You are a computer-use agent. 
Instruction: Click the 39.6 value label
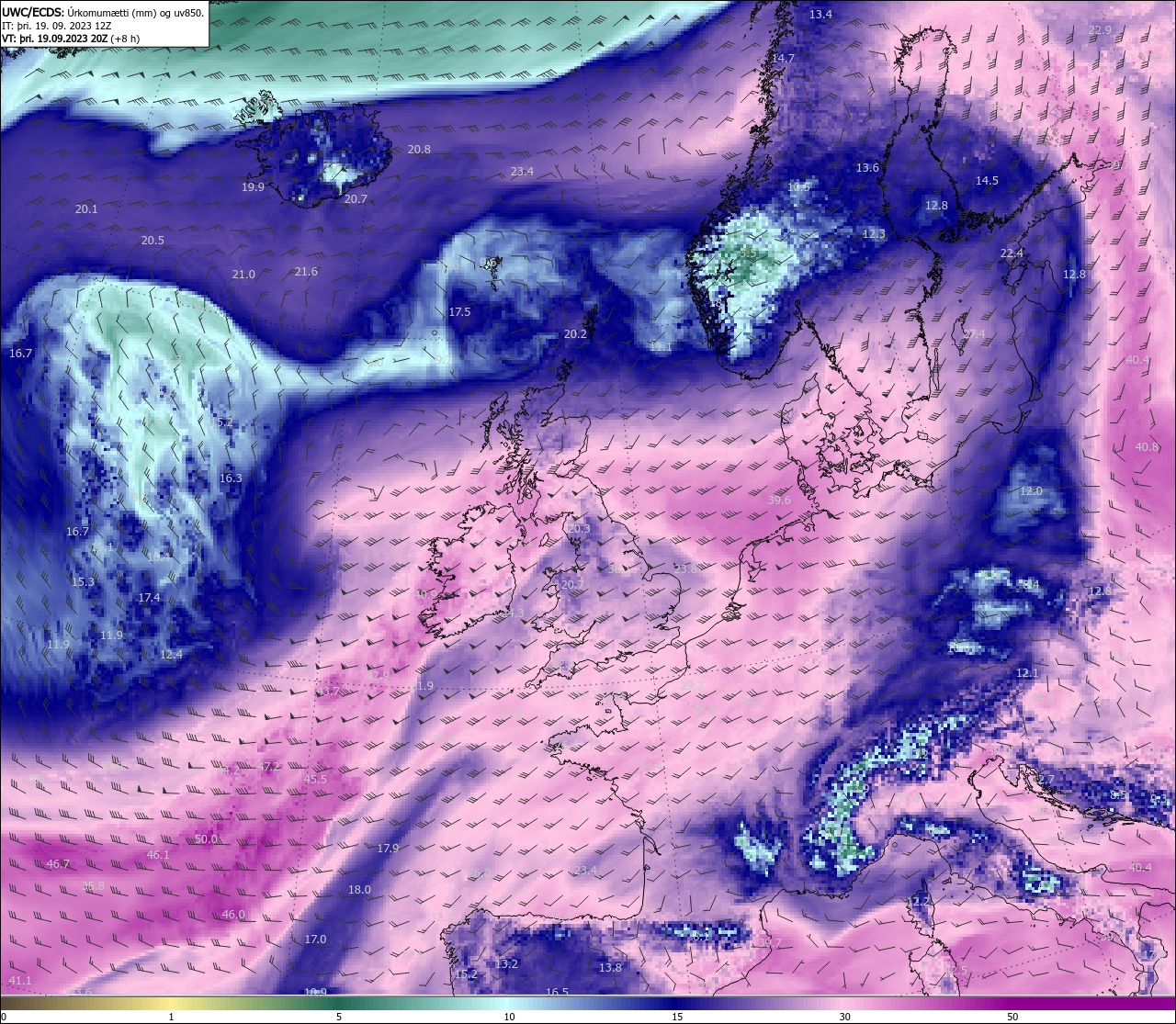click(x=779, y=501)
